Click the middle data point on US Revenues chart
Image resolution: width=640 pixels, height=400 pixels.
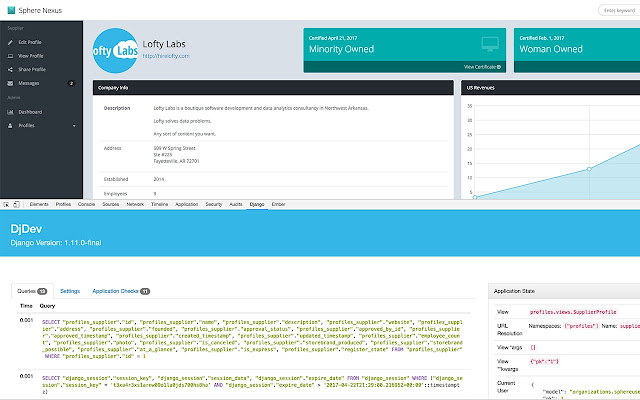point(589,169)
